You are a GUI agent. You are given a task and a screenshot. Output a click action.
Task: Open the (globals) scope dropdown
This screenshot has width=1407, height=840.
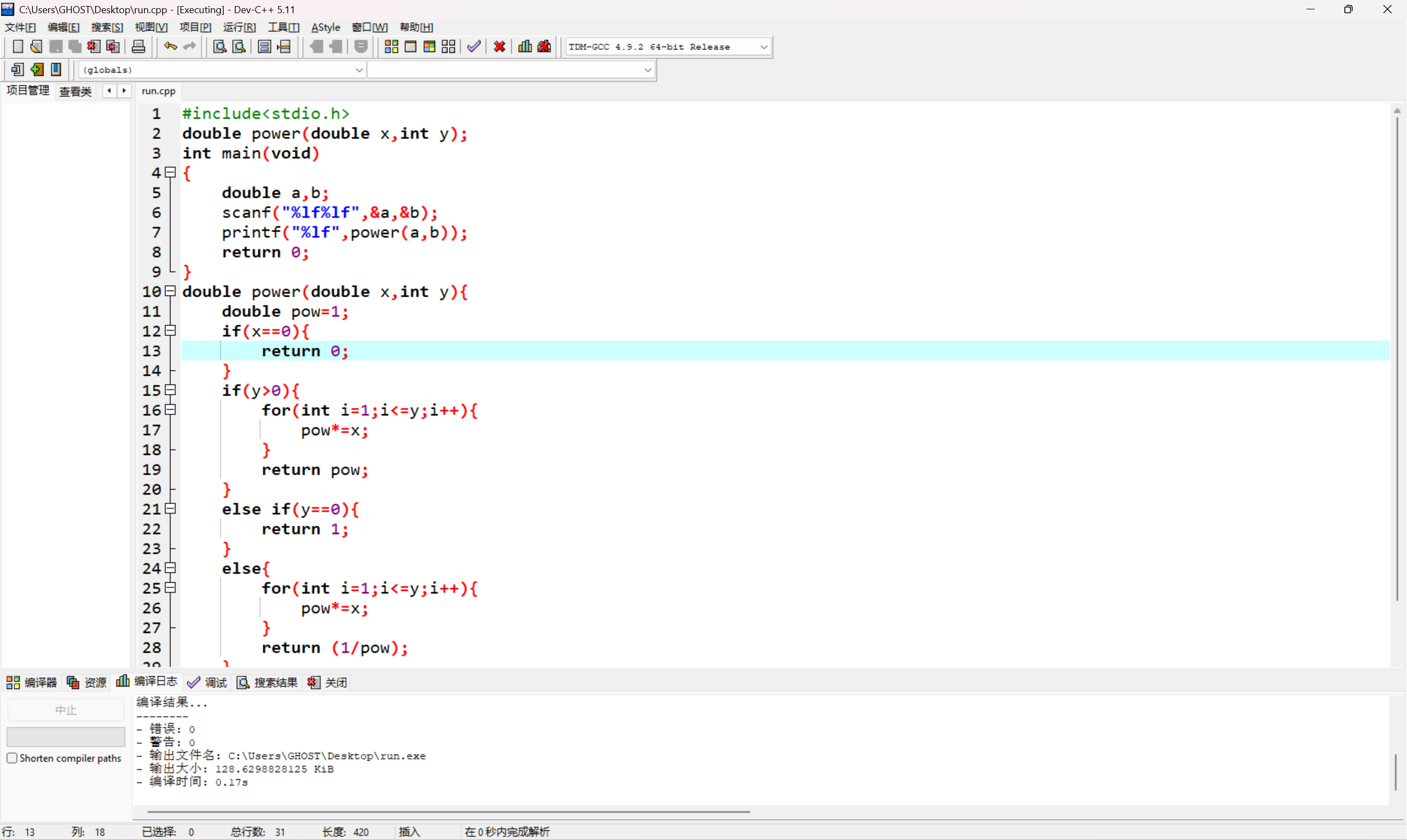(222, 70)
